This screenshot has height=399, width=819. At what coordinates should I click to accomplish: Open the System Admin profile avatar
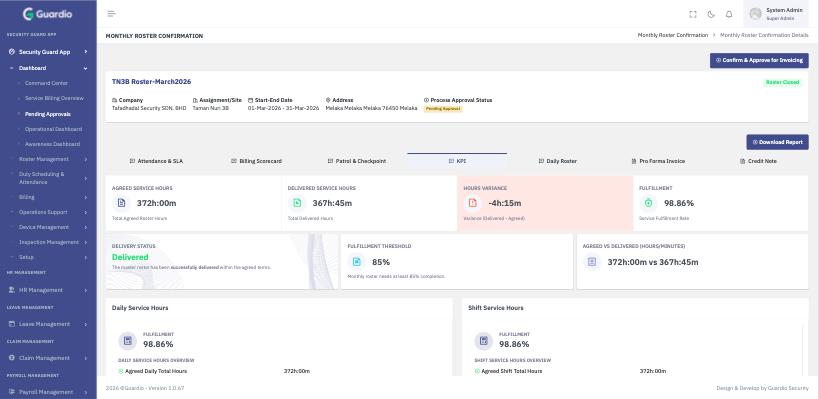click(755, 14)
